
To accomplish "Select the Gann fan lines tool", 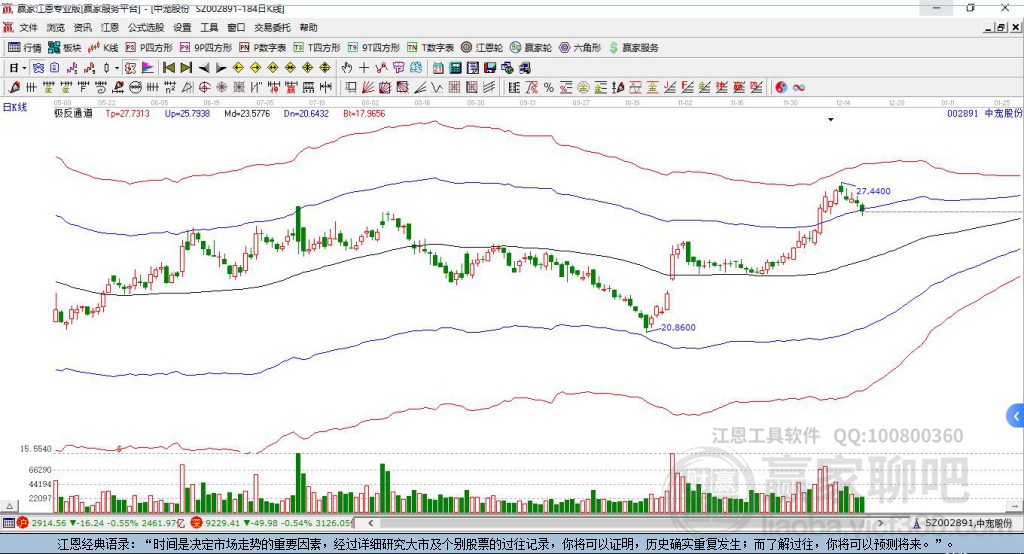I will pos(368,87).
